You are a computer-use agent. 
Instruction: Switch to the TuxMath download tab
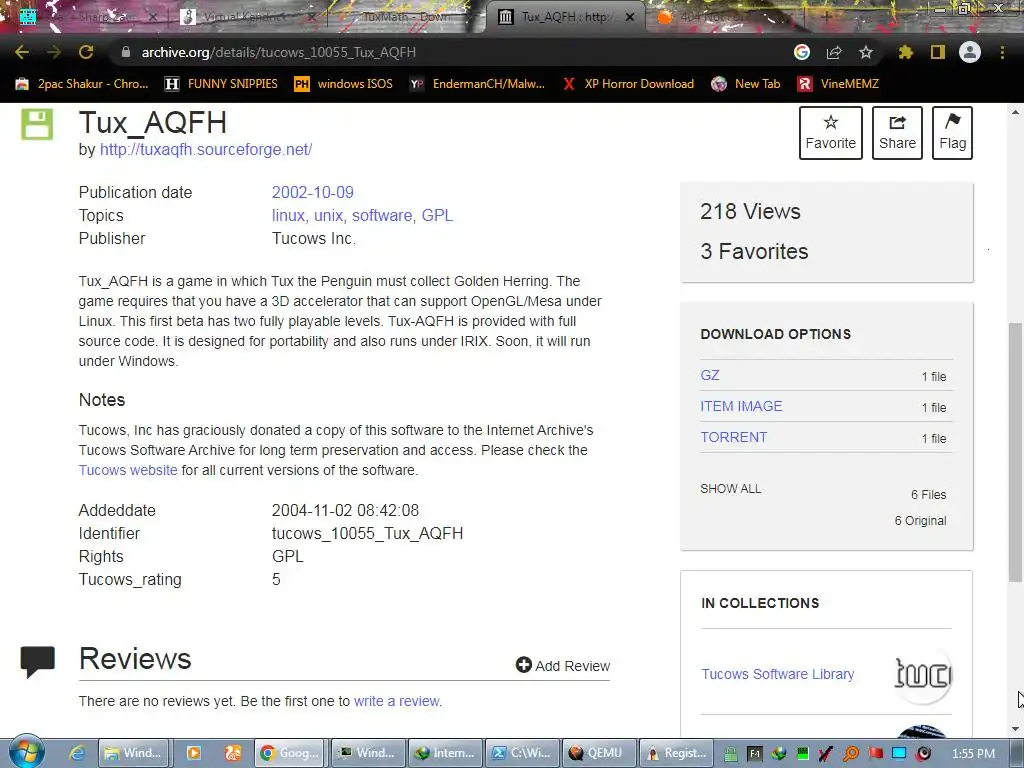click(x=405, y=17)
